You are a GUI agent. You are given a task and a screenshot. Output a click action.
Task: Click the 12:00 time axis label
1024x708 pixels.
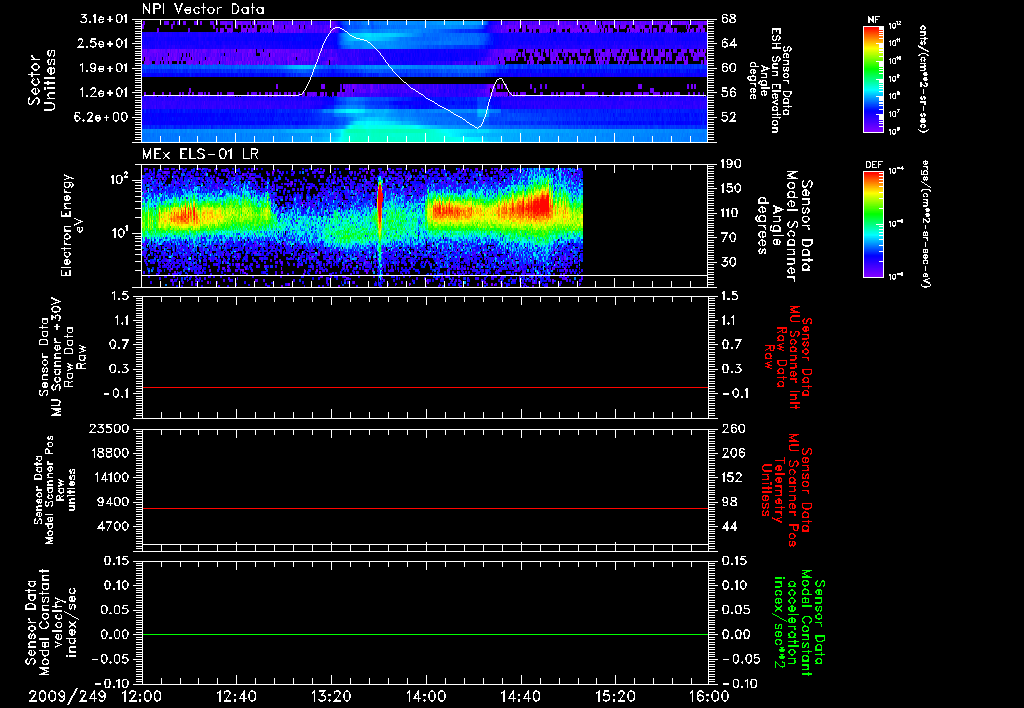[x=142, y=696]
